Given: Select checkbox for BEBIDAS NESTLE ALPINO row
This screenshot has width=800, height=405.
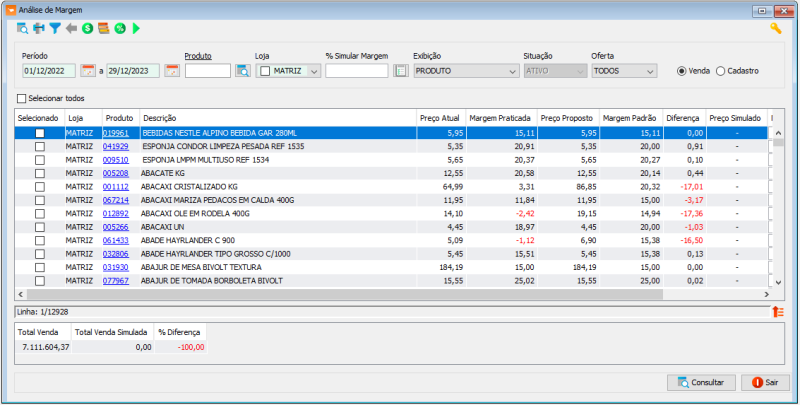Looking at the screenshot, I should tap(39, 133).
